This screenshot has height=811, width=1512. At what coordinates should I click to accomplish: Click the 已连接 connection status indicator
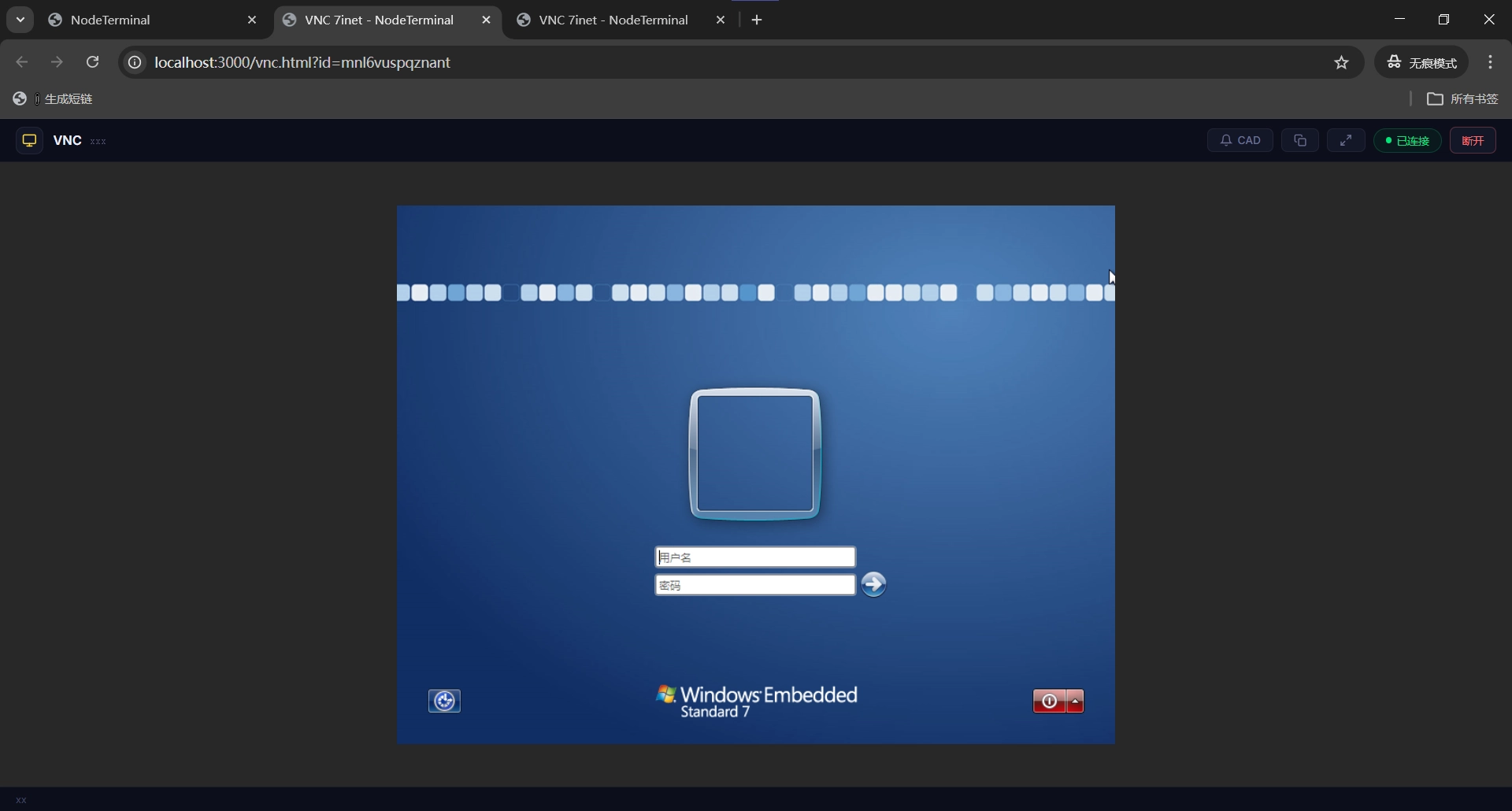(x=1407, y=141)
